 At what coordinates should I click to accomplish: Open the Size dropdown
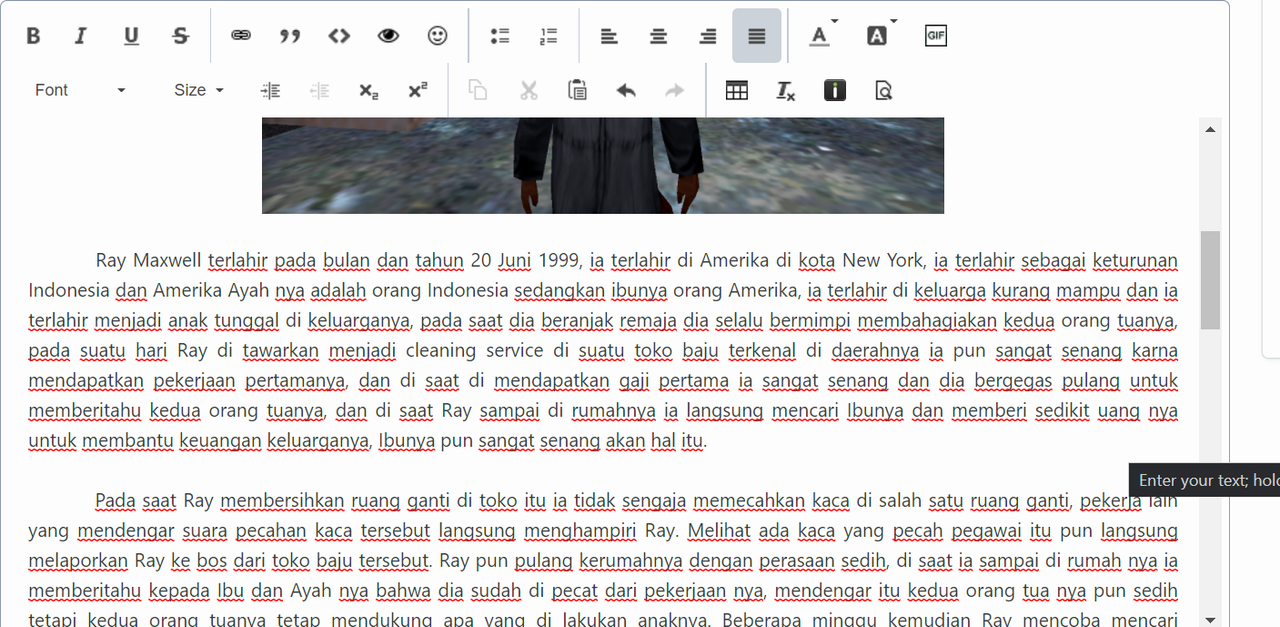(x=199, y=90)
